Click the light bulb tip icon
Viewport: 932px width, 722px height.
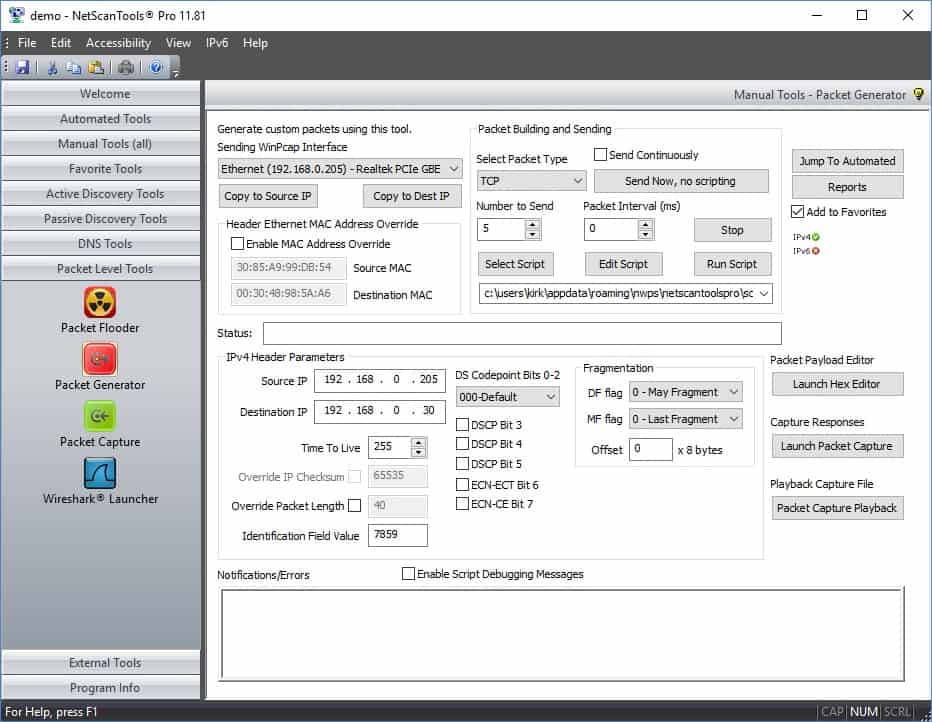918,94
